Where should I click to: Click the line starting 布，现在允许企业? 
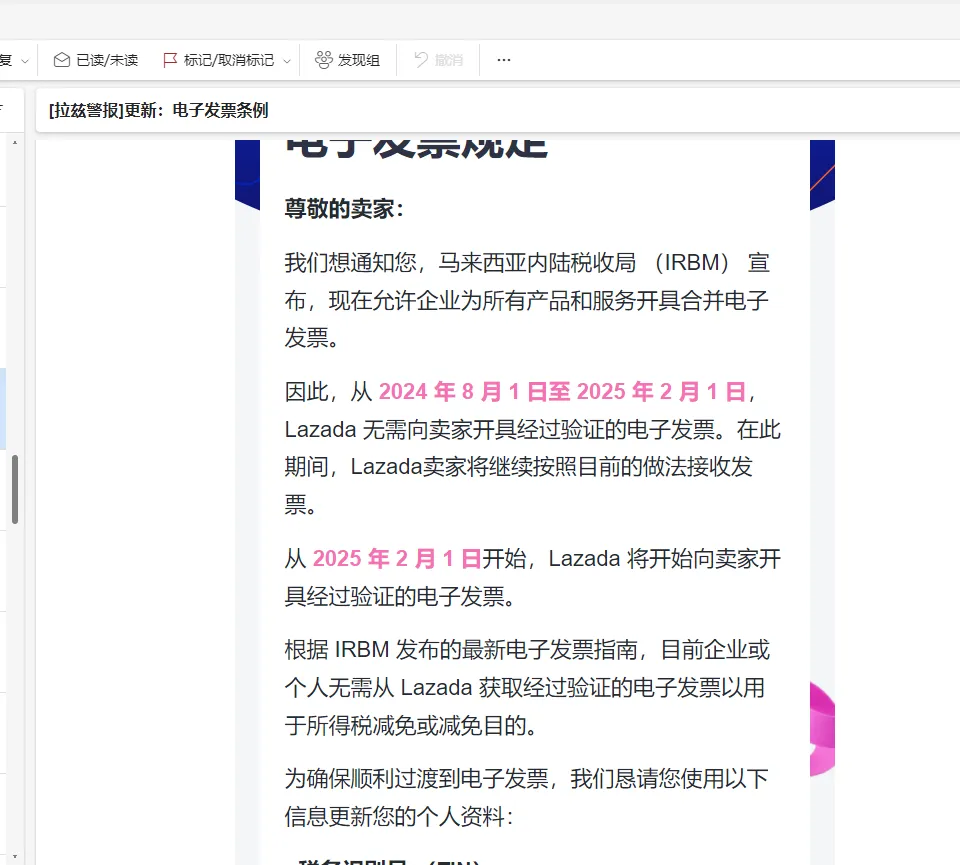527,301
